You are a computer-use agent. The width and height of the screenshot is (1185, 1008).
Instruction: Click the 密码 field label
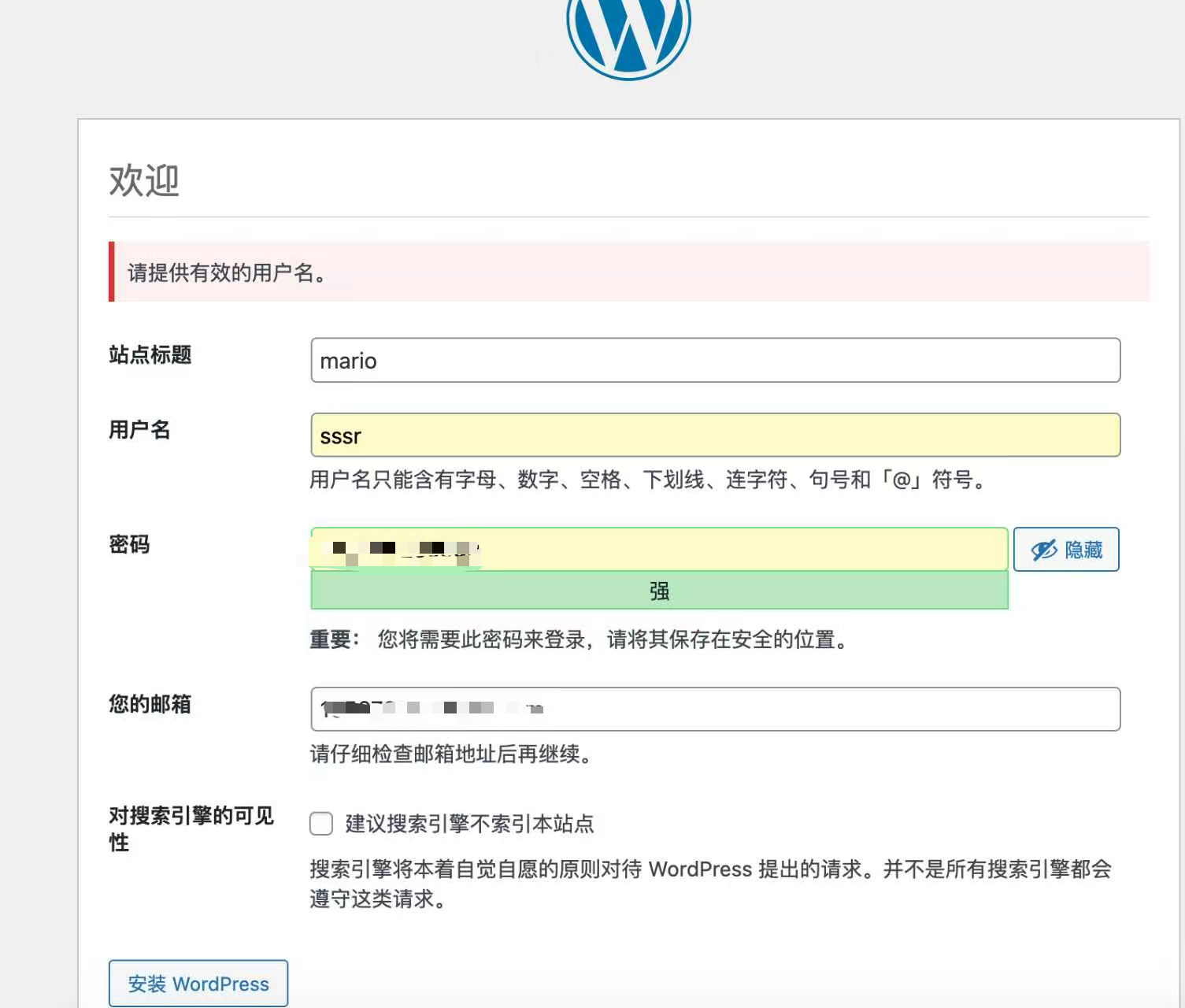pos(129,544)
